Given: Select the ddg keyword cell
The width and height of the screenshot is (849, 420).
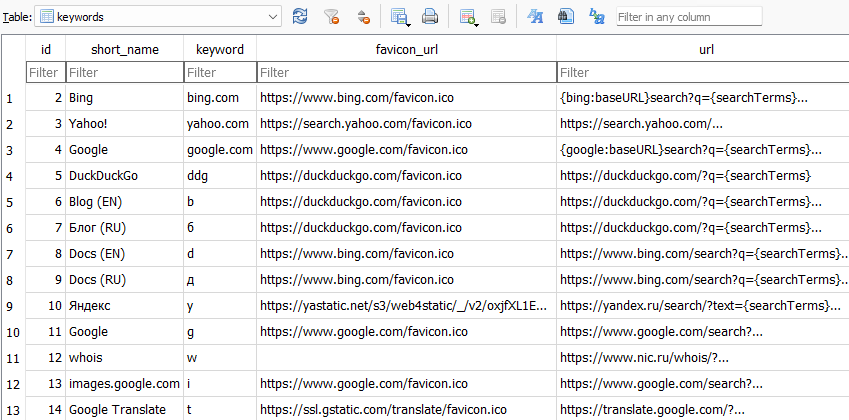Looking at the screenshot, I should click(220, 176).
